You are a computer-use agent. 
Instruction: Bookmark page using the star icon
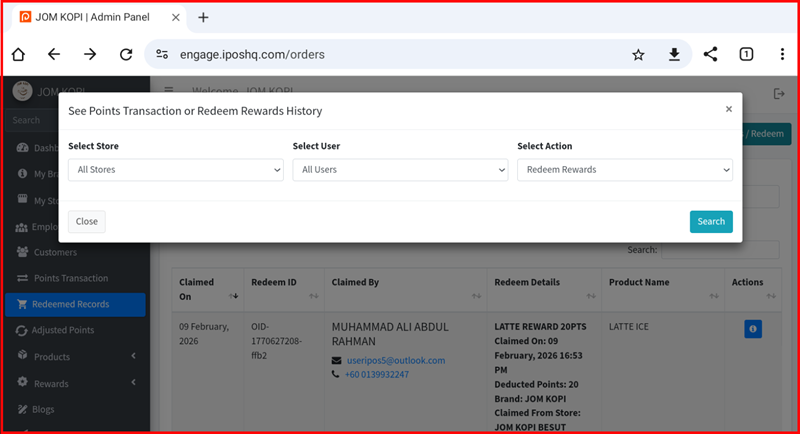click(x=638, y=55)
